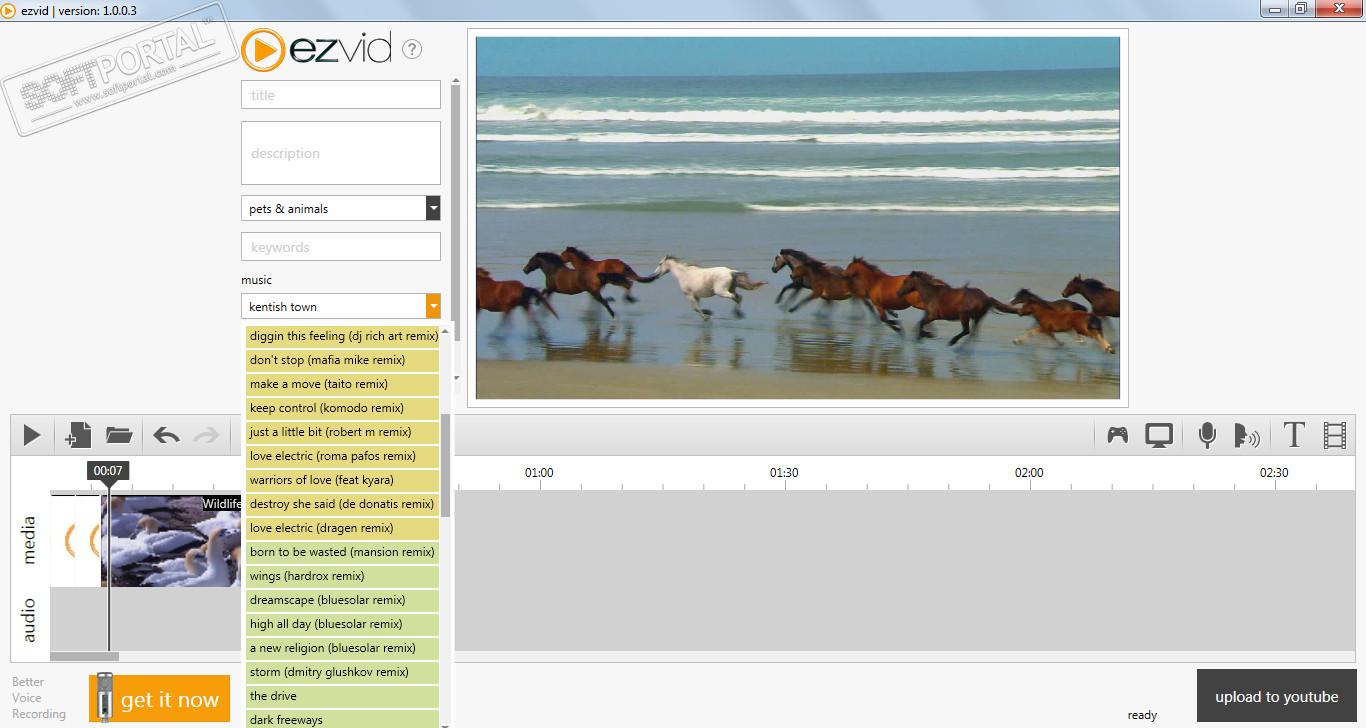Choose 'wings (hardrox remix)' music
This screenshot has height=728, width=1366.
click(x=343, y=576)
